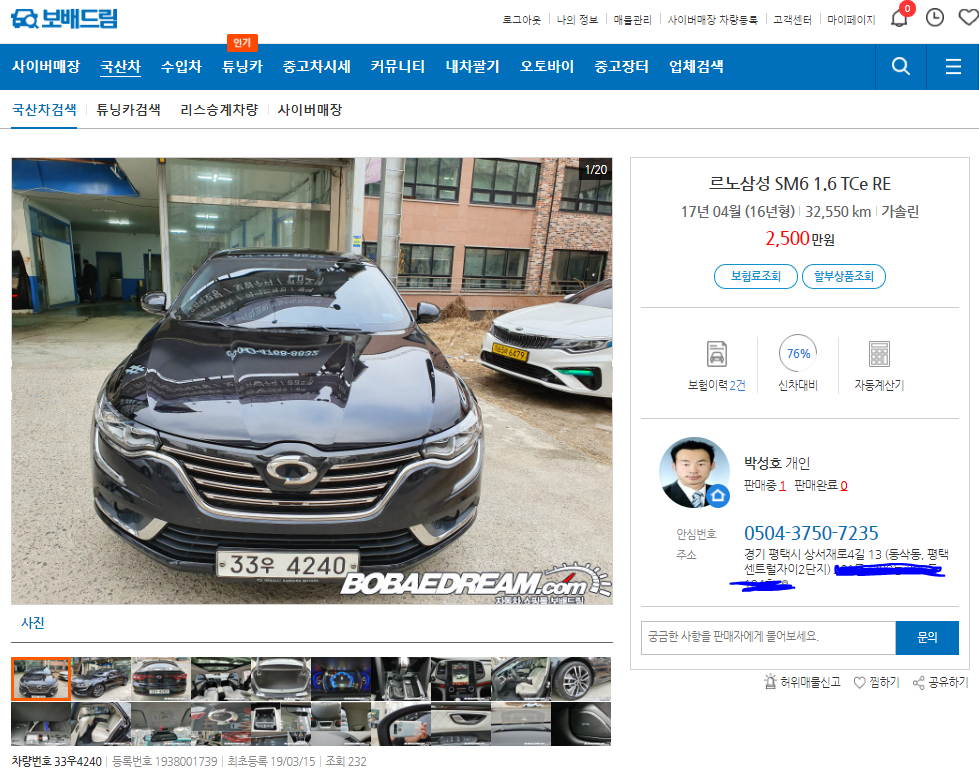
Task: Select side-view car thumbnail
Action: click(x=101, y=679)
